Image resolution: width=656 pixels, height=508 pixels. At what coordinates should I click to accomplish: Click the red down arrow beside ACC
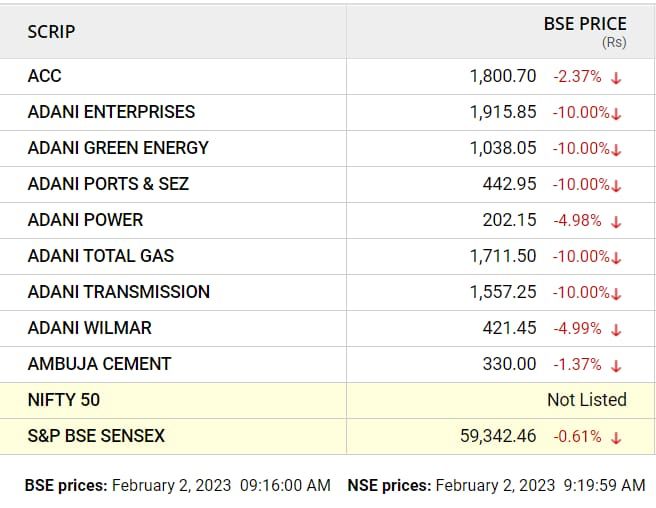(x=616, y=78)
